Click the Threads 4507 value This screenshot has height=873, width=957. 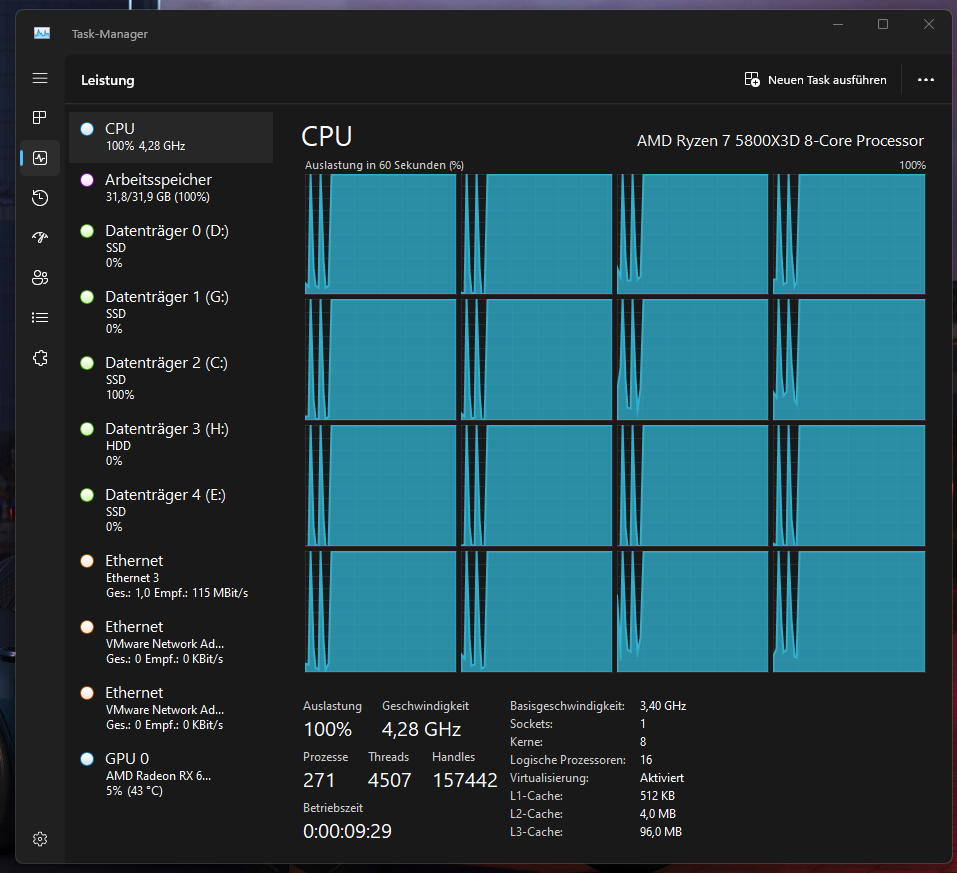389,780
